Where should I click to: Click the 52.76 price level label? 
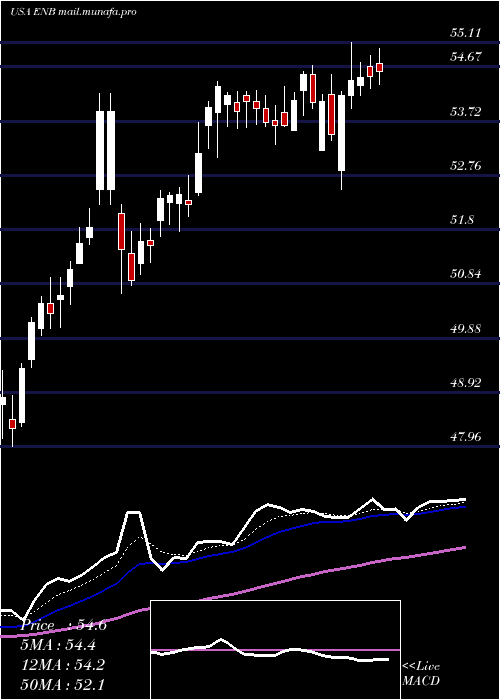466,166
